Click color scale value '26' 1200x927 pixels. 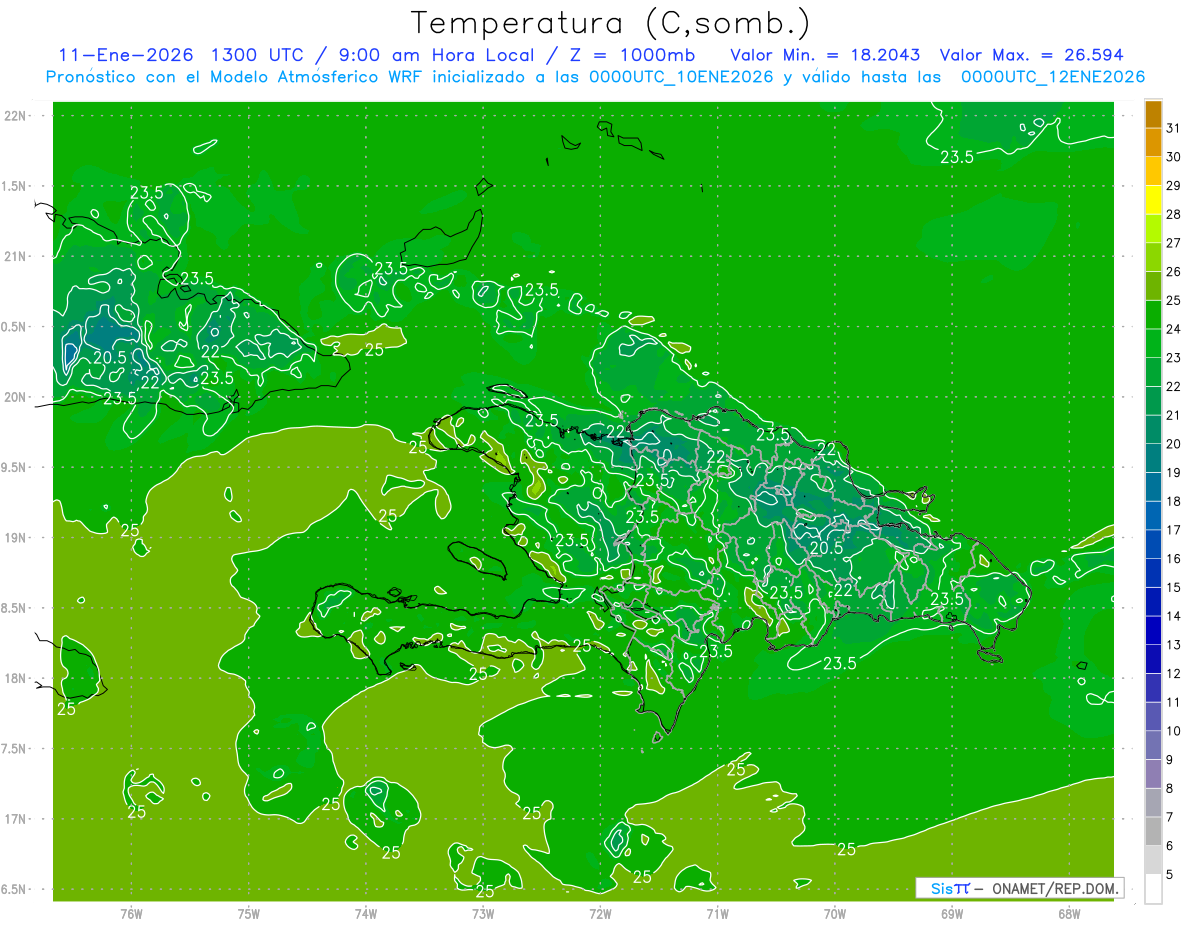(x=1174, y=272)
